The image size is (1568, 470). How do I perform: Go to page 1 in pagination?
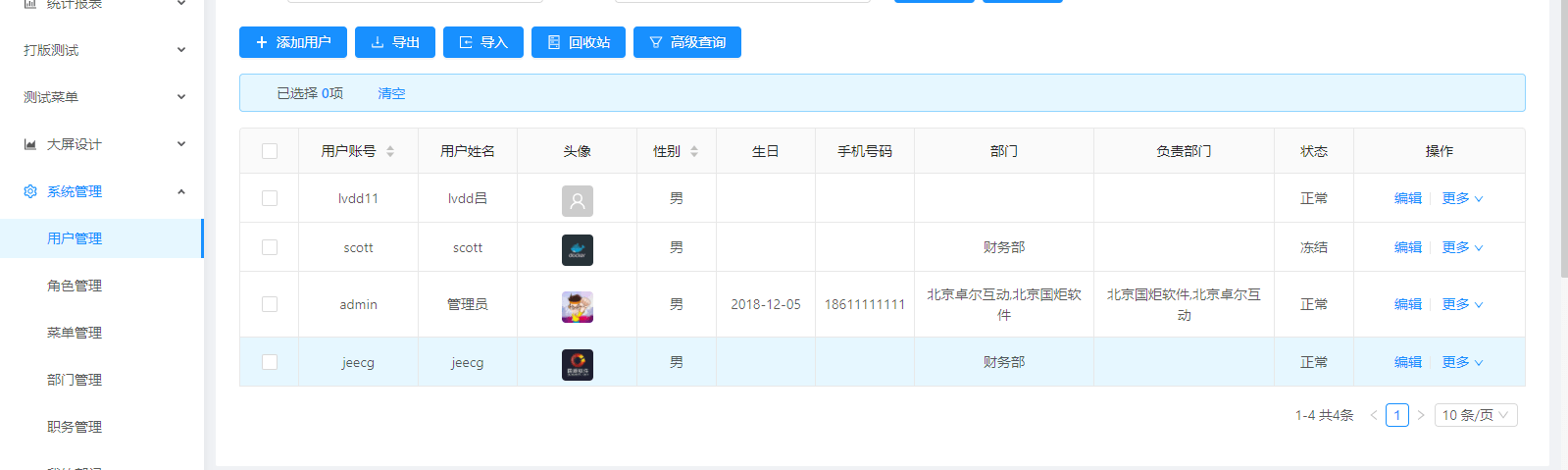pyautogui.click(x=1396, y=415)
